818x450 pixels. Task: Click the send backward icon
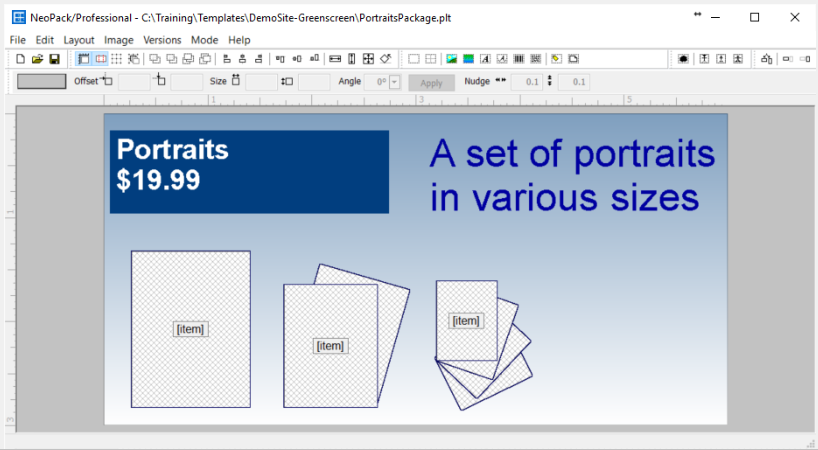coord(172,59)
